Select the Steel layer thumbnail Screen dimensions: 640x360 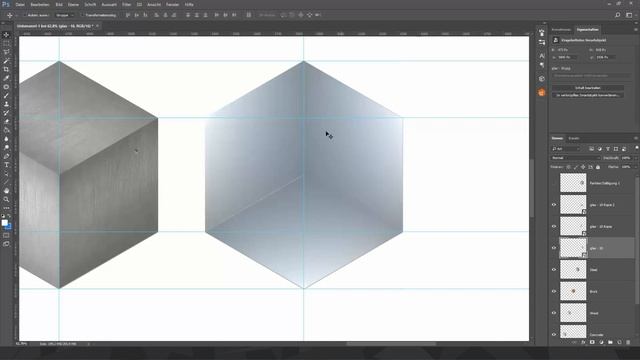click(573, 269)
